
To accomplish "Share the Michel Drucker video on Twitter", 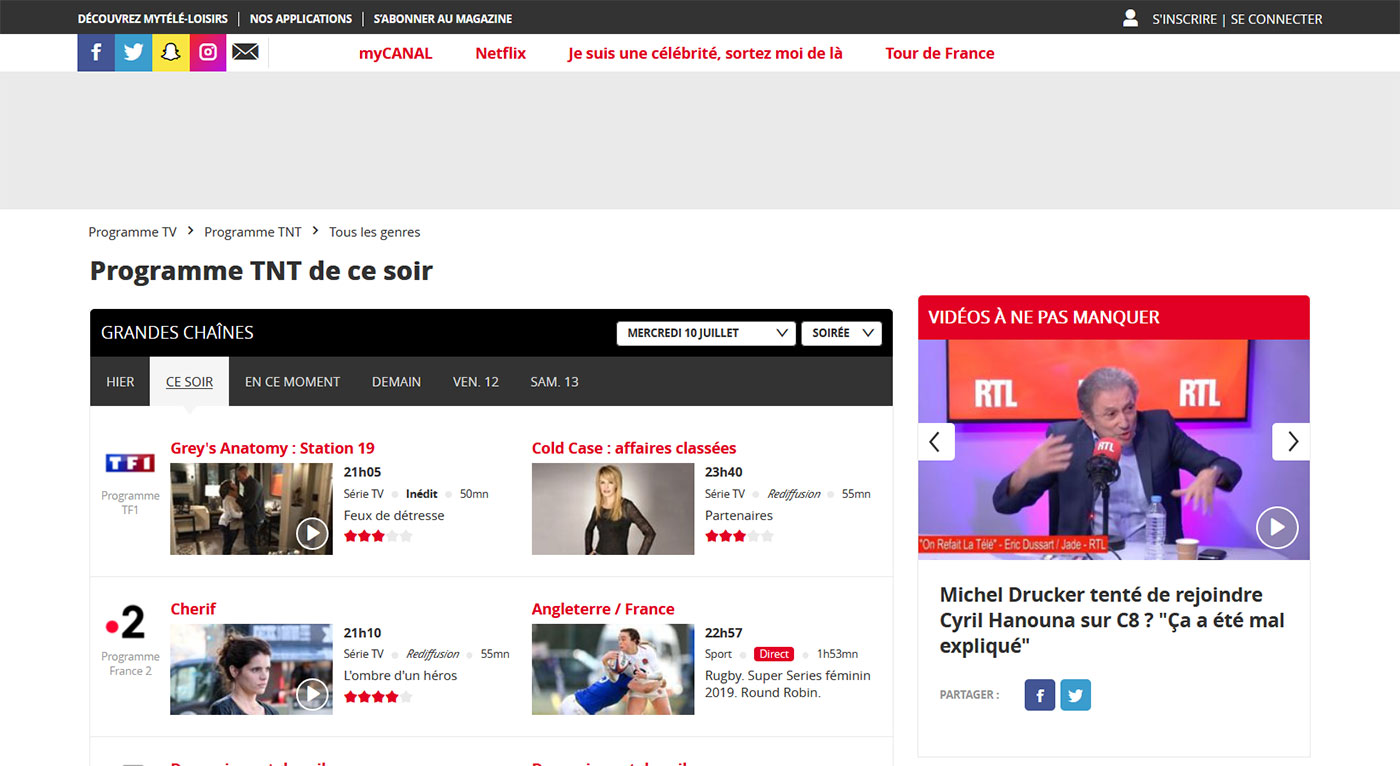I will (x=1075, y=694).
